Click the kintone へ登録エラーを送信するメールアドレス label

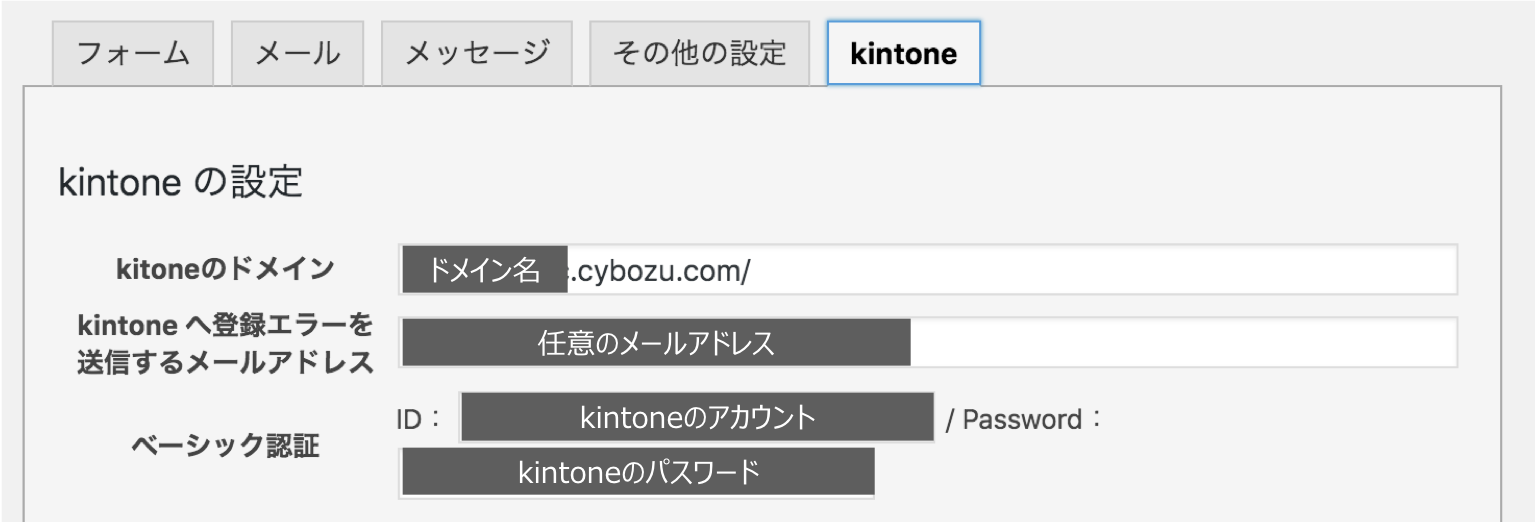(x=225, y=343)
